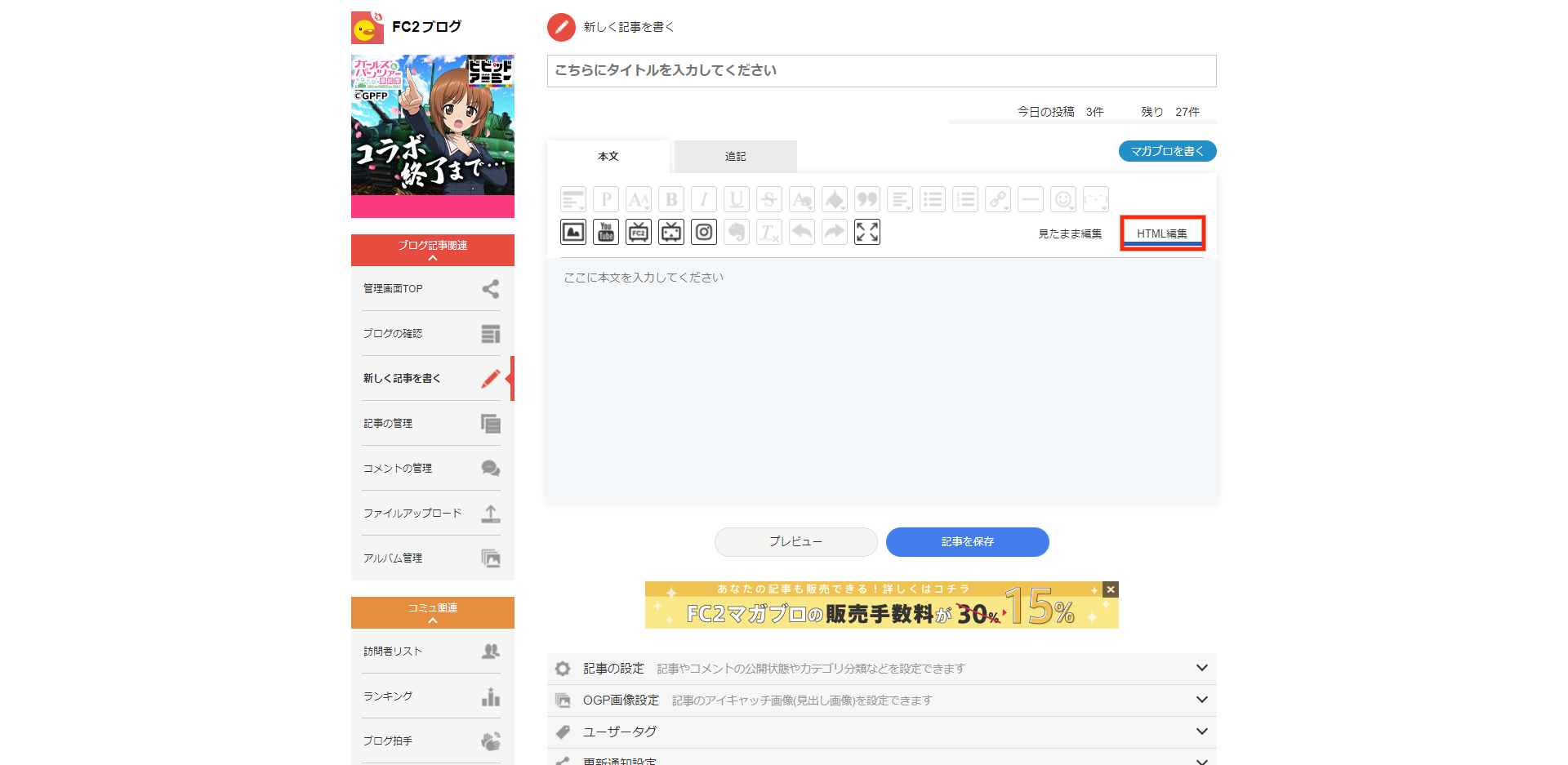Toggle fullscreen editor mode

point(867,232)
